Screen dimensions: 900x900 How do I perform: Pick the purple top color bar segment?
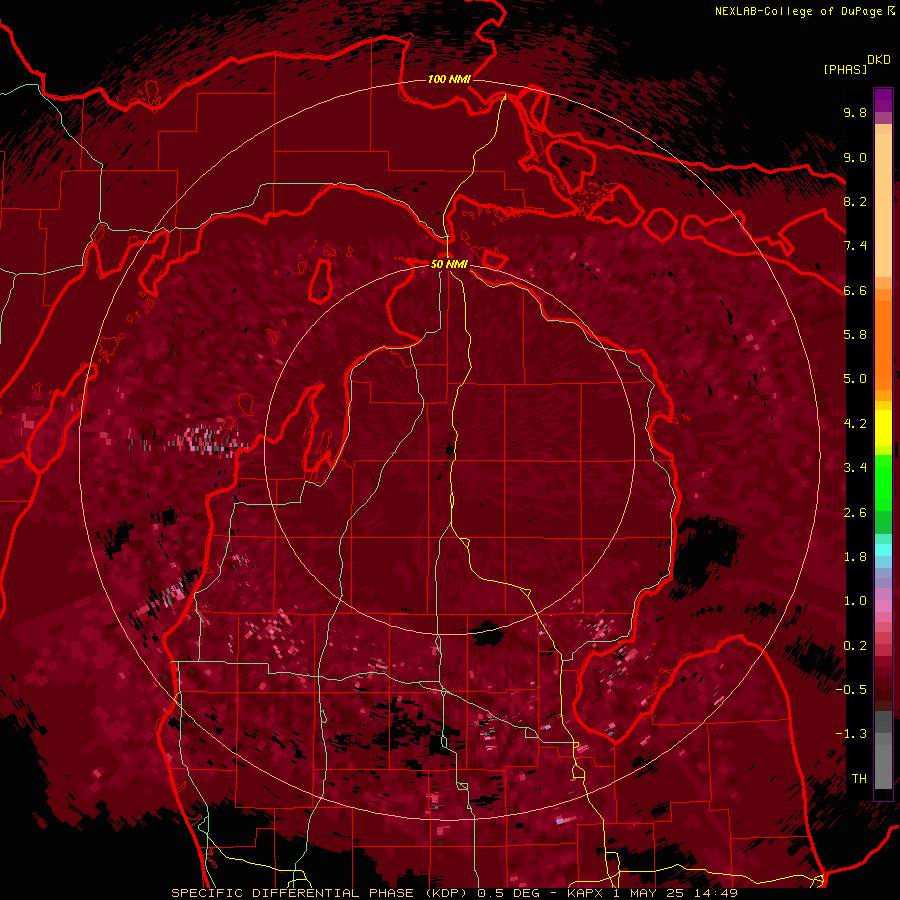pos(883,100)
